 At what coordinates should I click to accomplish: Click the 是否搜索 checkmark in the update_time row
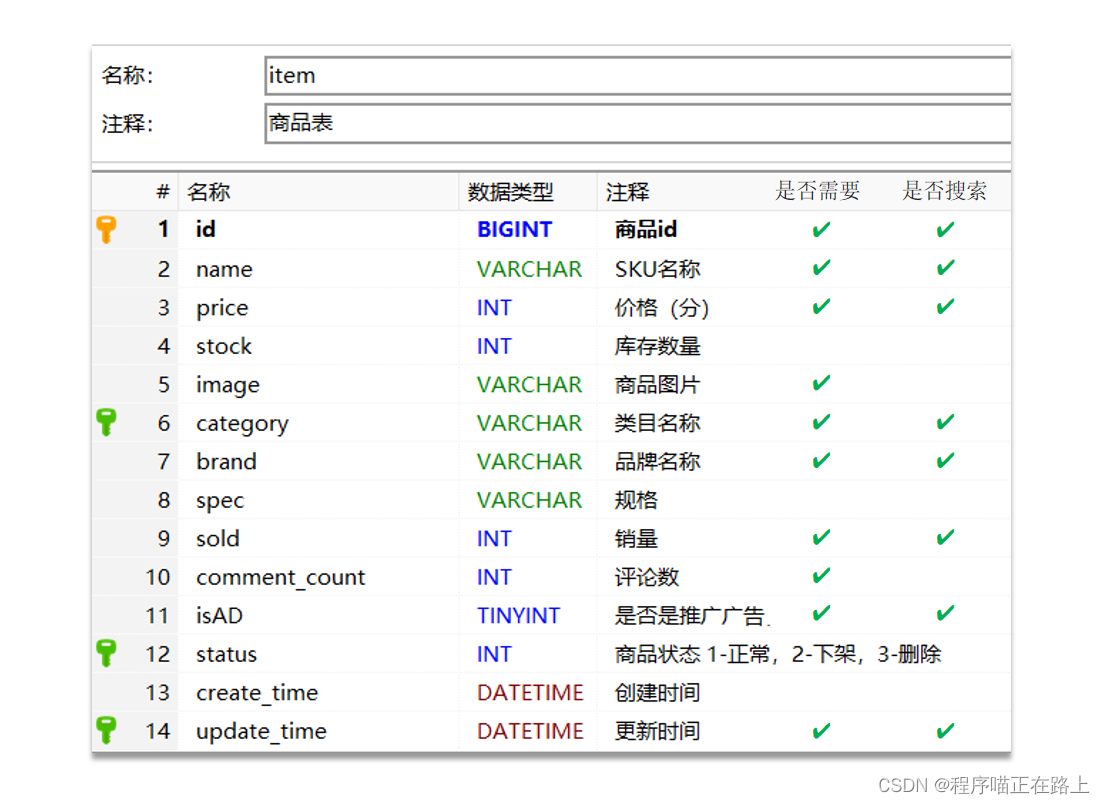pyautogui.click(x=945, y=731)
